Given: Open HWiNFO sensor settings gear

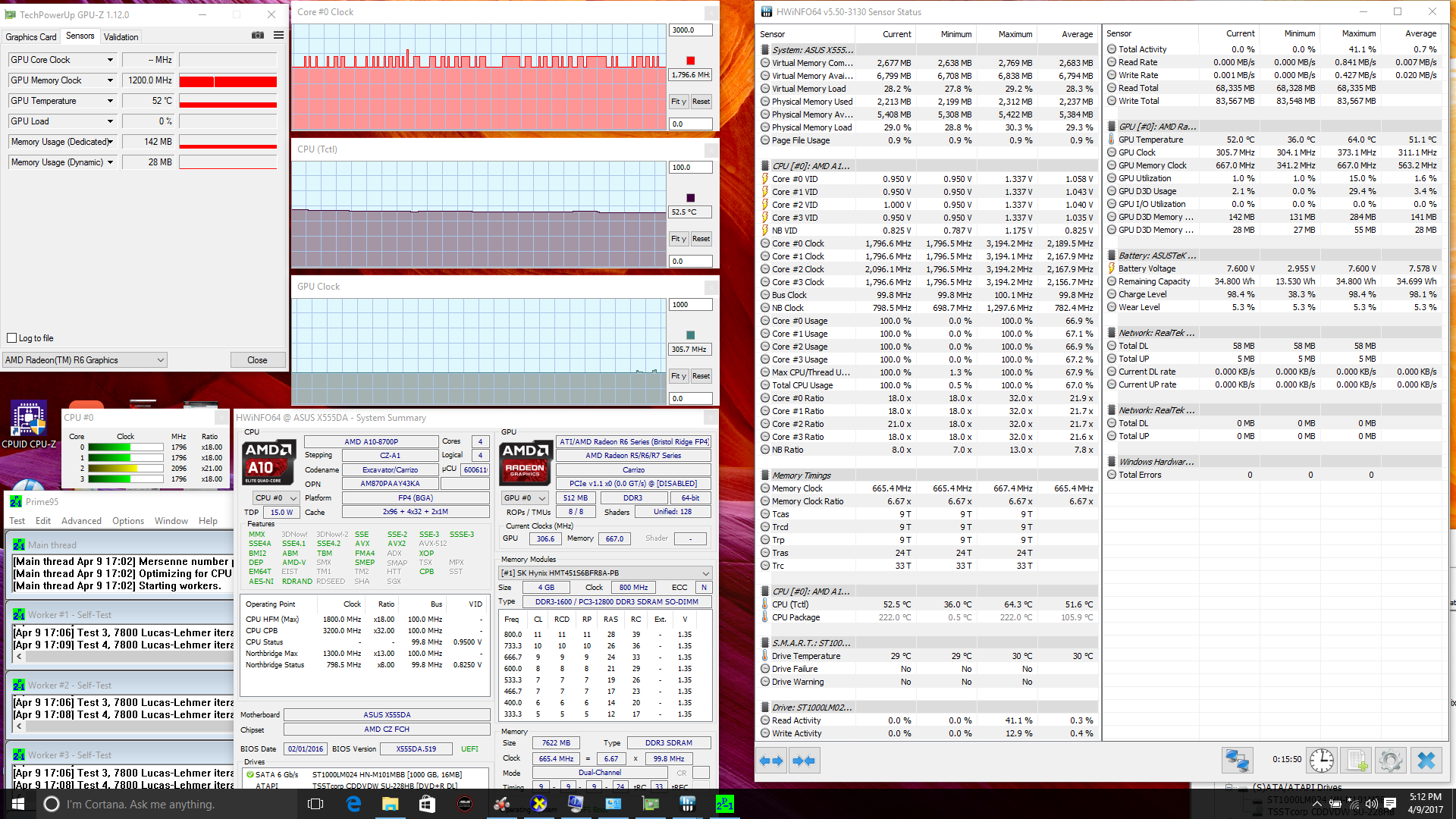Looking at the screenshot, I should click(1391, 760).
